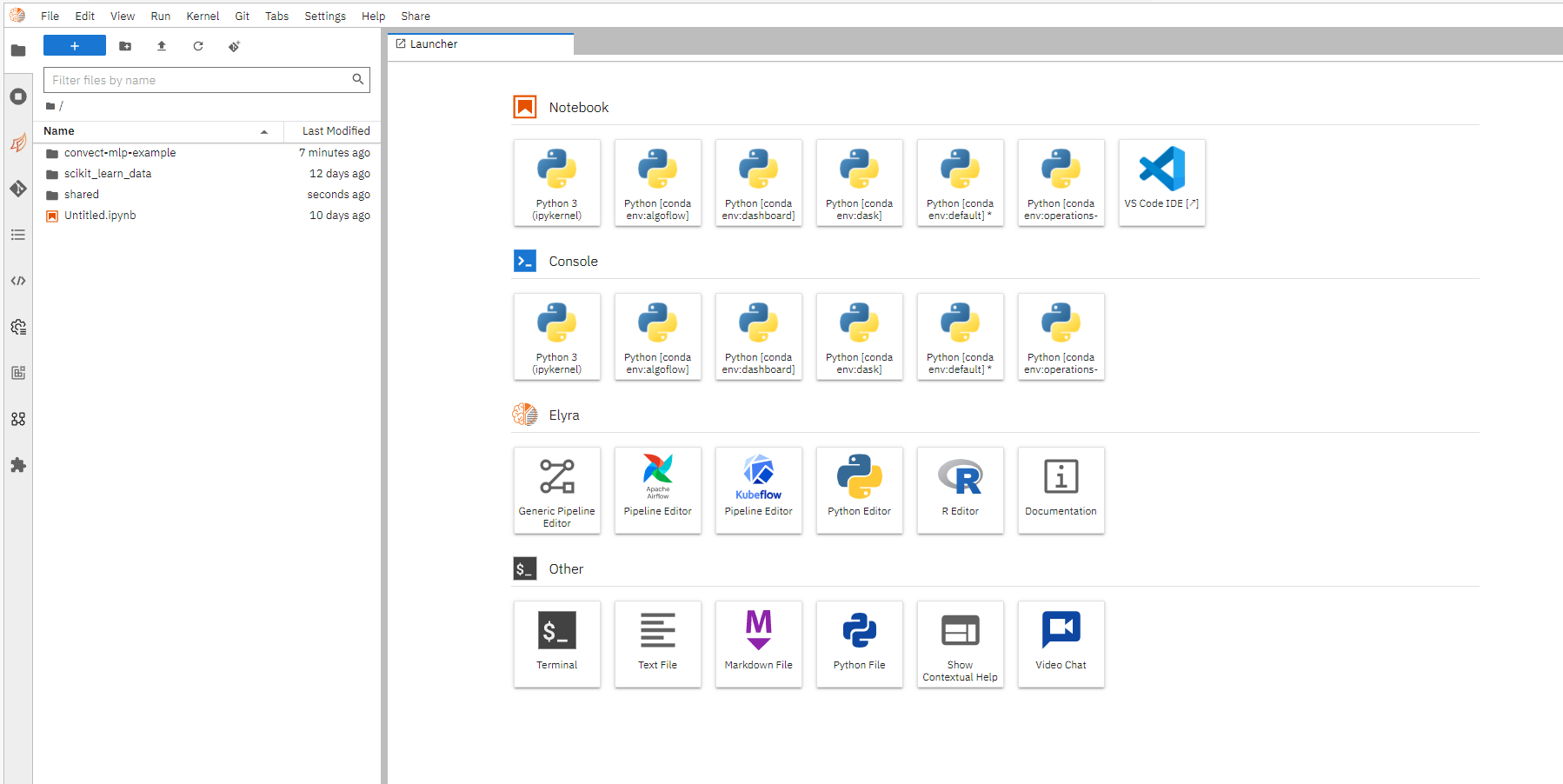Open Generic Pipeline Editor
The image size is (1563, 784).
point(557,490)
